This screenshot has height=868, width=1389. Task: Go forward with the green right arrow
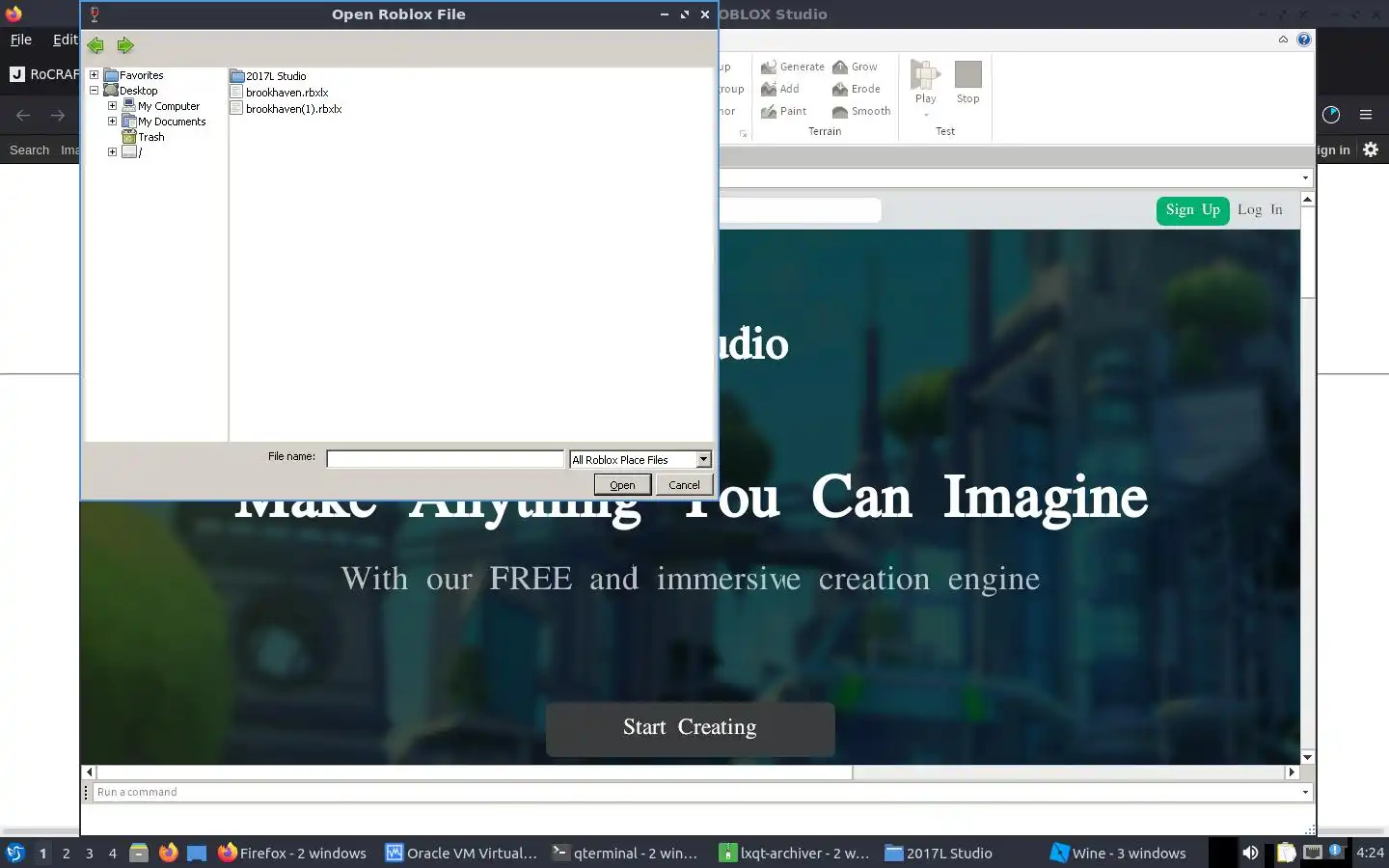click(x=125, y=45)
